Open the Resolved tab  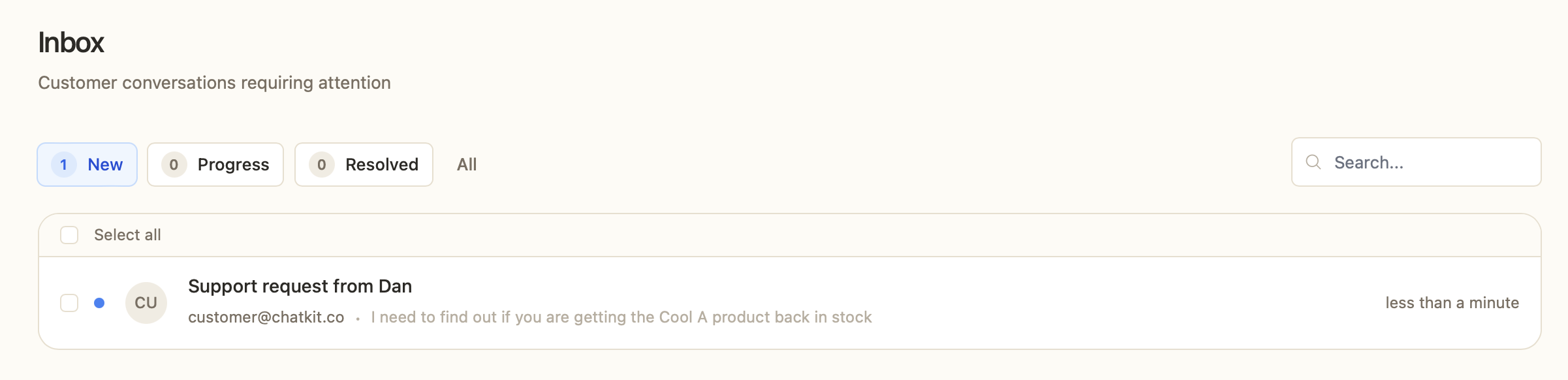pyautogui.click(x=364, y=165)
